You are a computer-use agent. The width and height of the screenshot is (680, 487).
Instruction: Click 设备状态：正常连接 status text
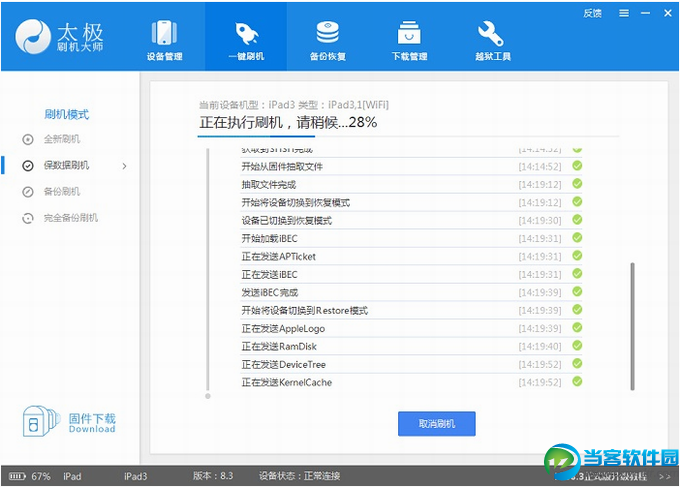299,476
